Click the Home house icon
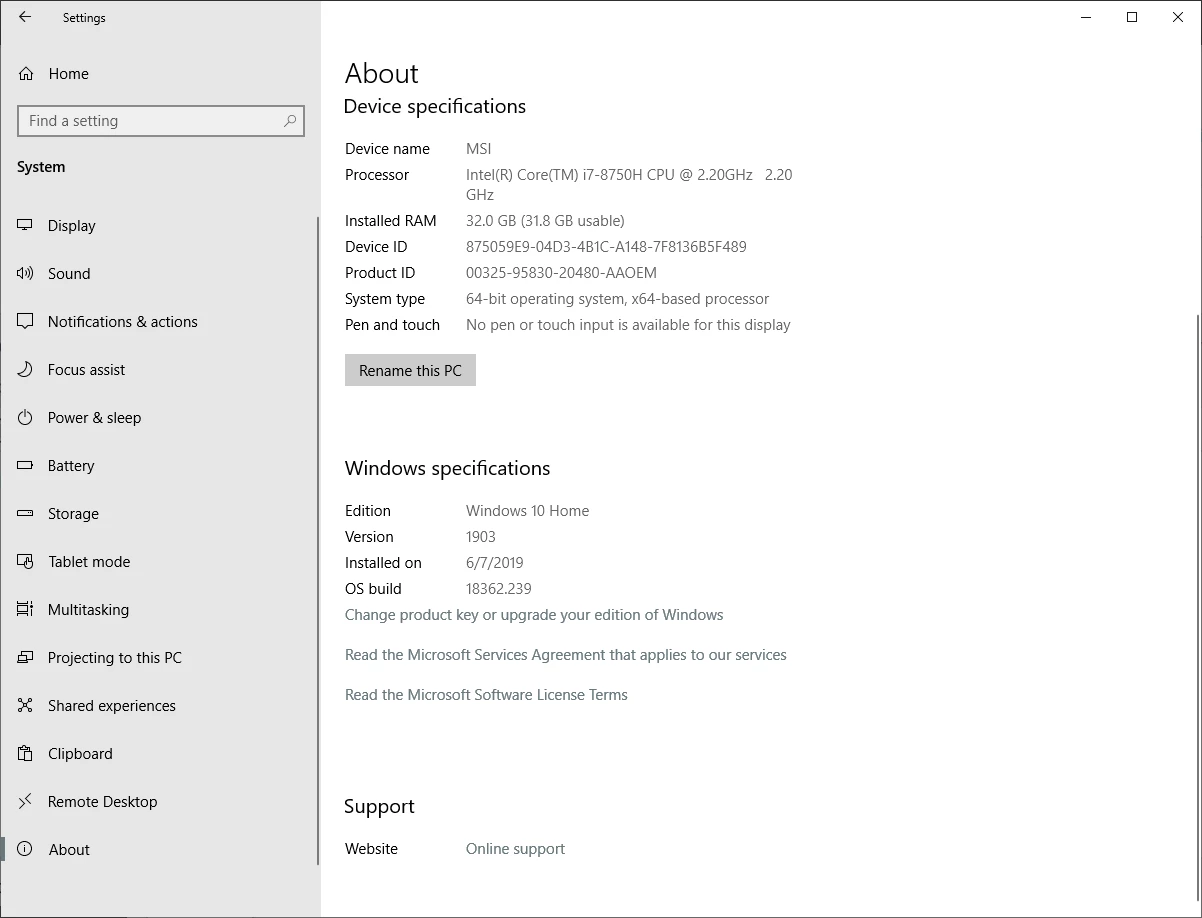The image size is (1202, 918). (x=26, y=74)
